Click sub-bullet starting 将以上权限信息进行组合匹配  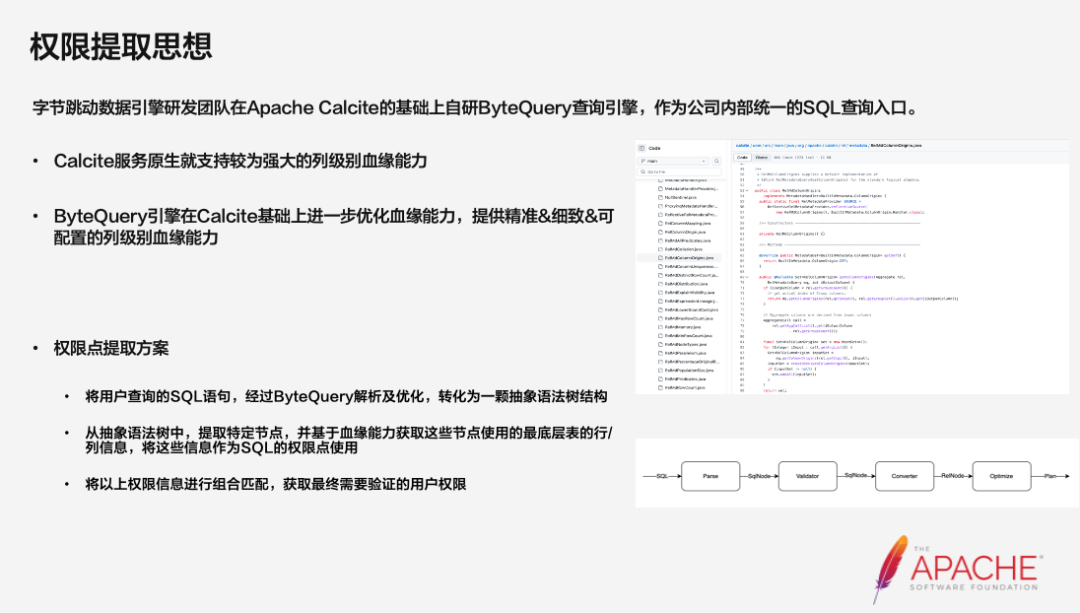pos(276,484)
